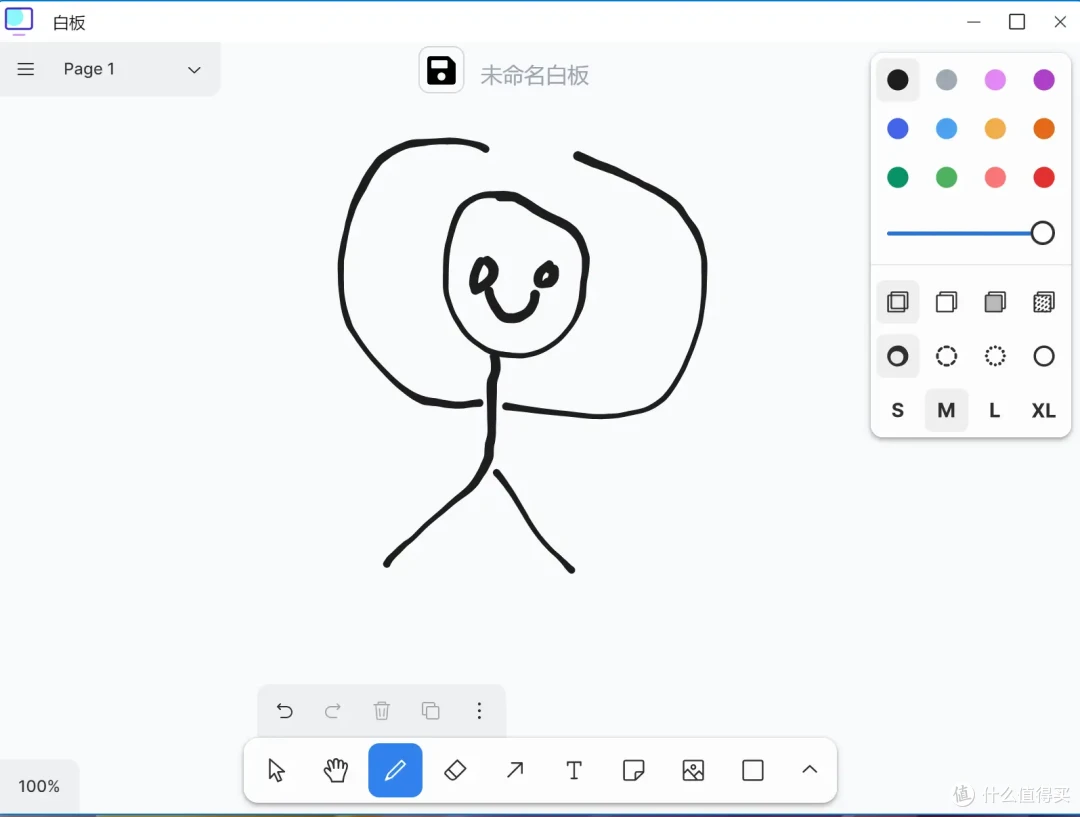Choose the black color swatch

(897, 80)
